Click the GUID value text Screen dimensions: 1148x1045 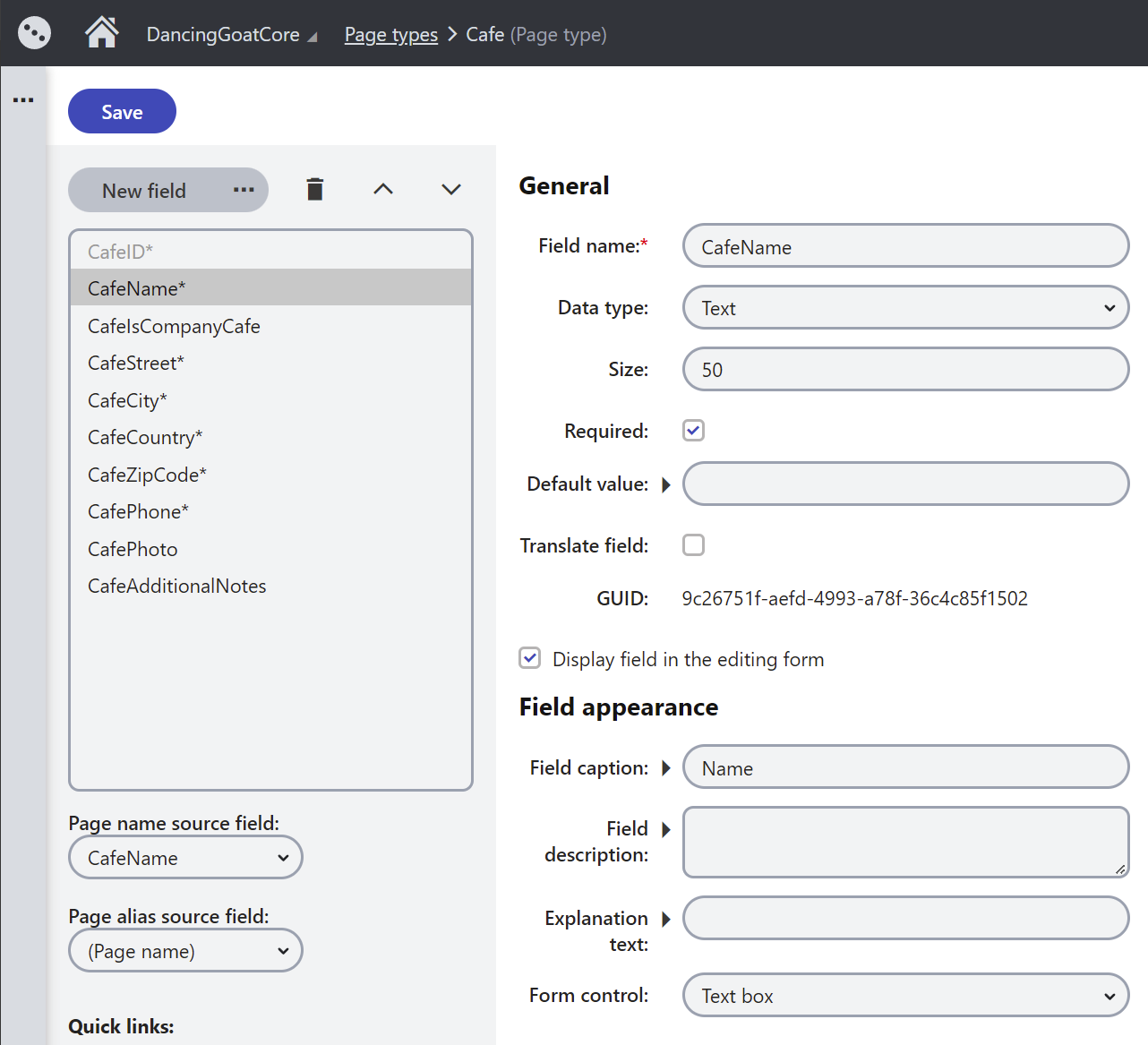855,598
